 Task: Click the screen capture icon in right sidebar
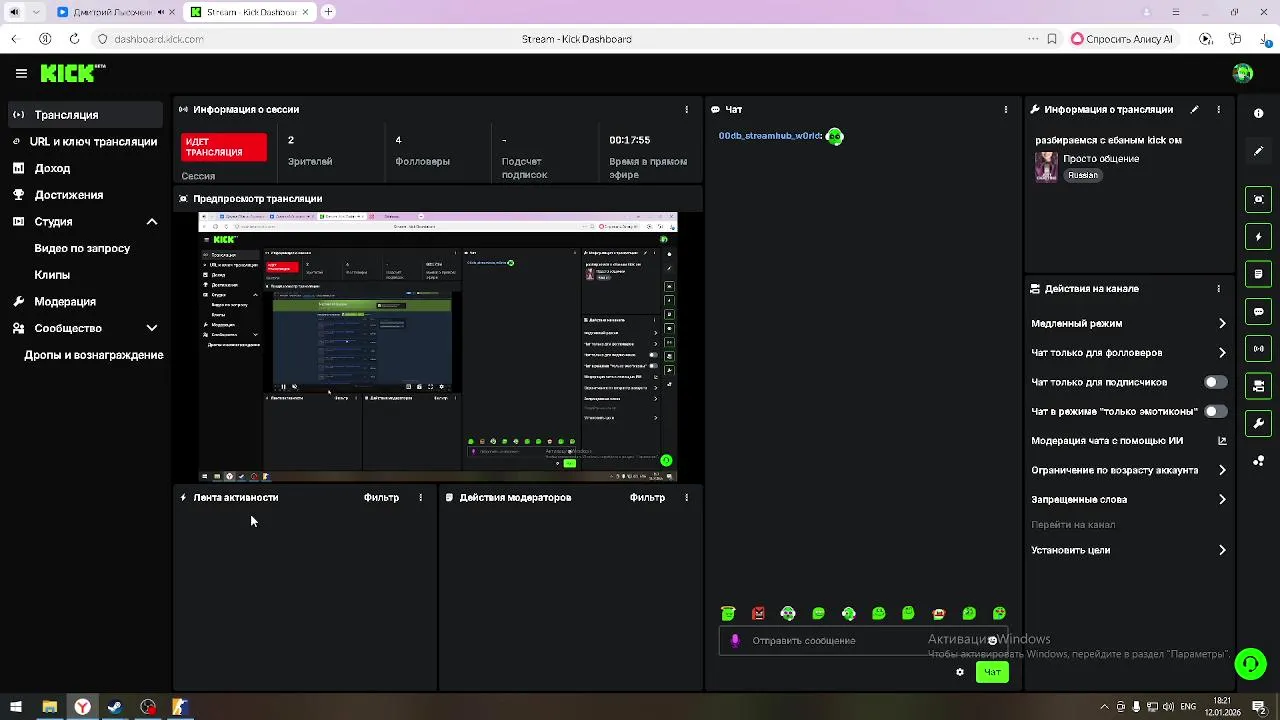(1259, 199)
